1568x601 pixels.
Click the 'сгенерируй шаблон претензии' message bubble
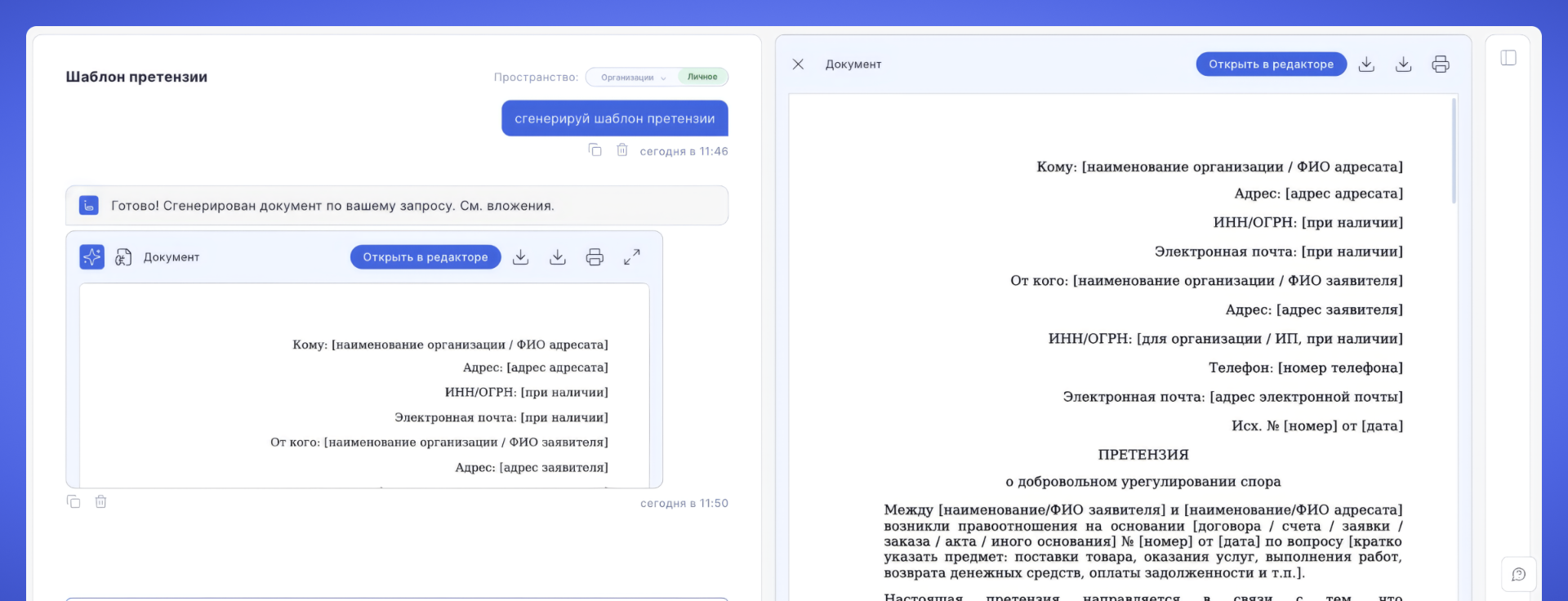tap(615, 118)
